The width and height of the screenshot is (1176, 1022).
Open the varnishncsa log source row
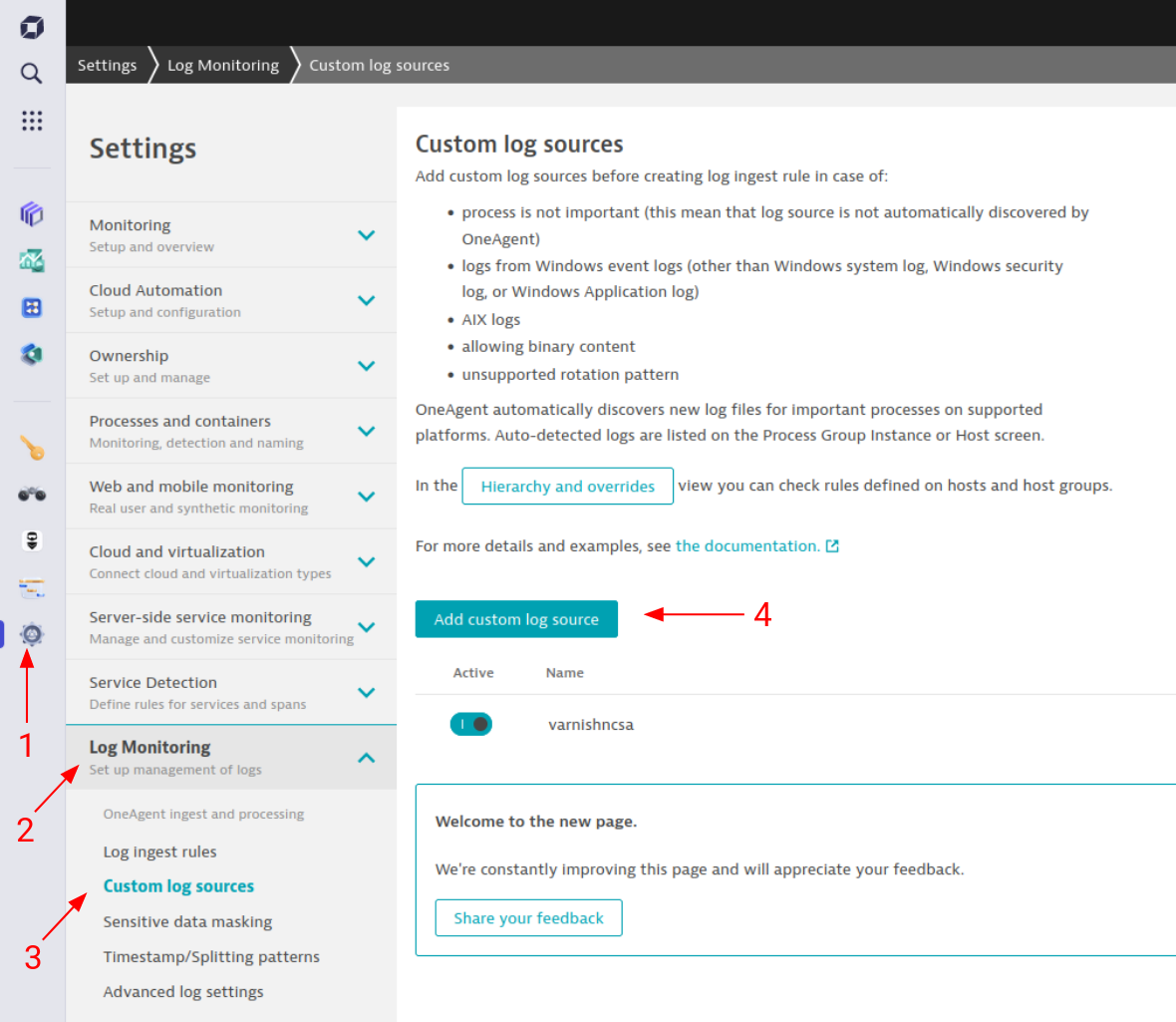(591, 725)
